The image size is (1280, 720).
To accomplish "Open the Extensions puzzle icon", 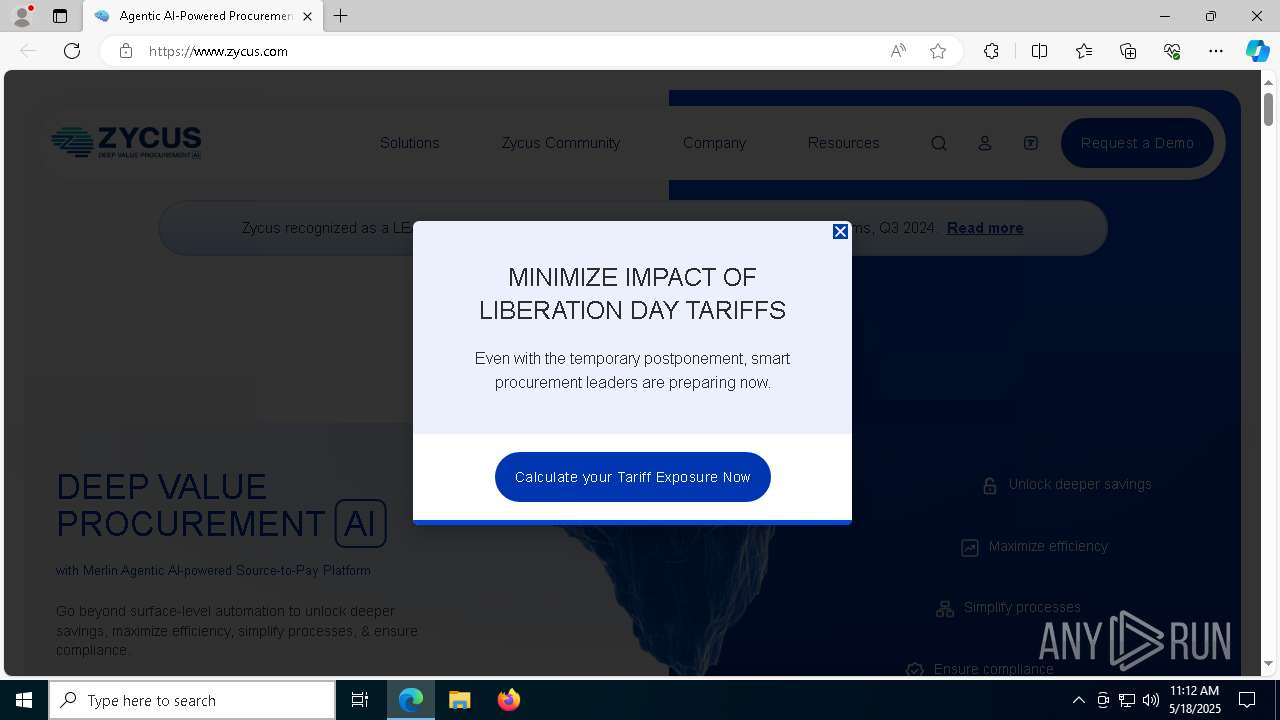I will (x=991, y=51).
